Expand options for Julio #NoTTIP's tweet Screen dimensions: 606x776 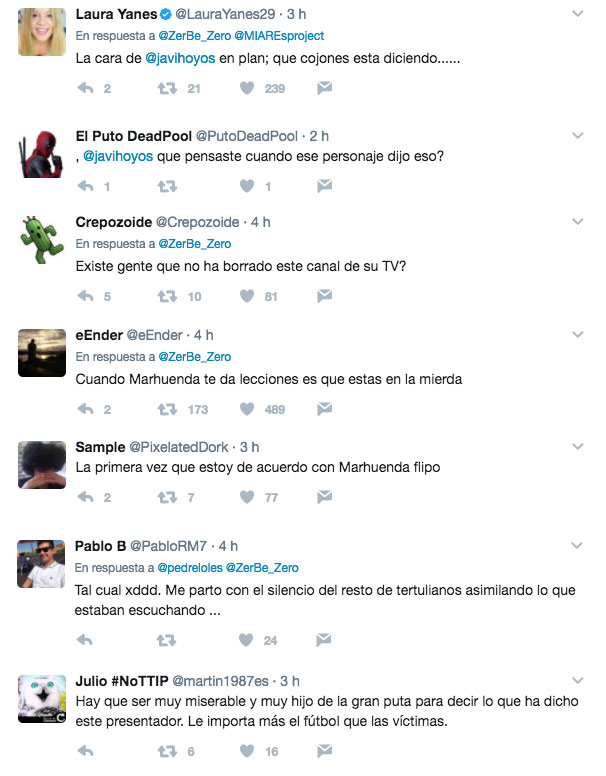pyautogui.click(x=578, y=680)
